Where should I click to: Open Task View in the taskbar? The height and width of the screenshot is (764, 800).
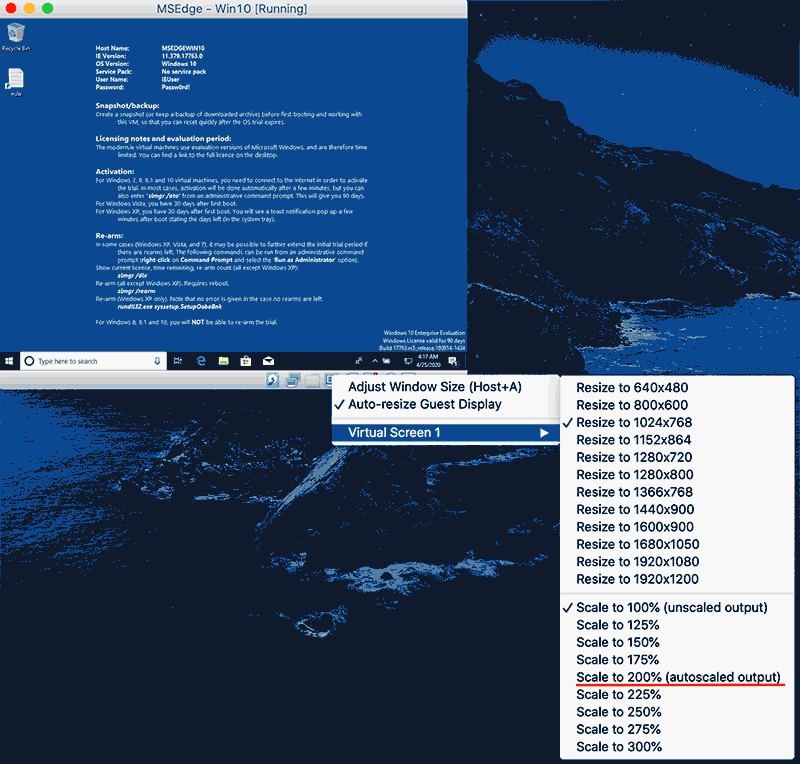177,360
